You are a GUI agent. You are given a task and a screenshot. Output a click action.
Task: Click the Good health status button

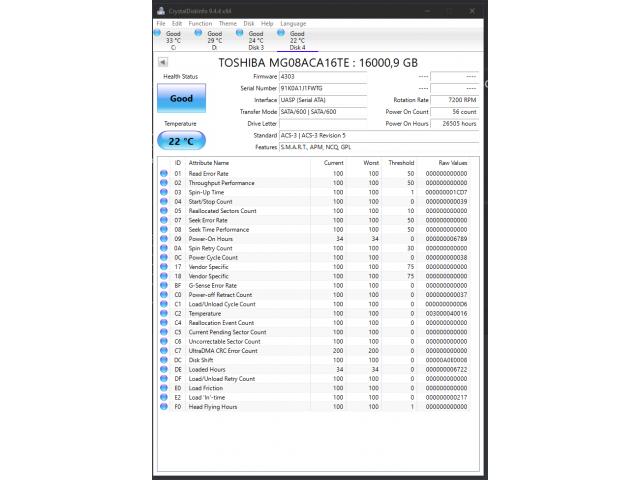(181, 99)
